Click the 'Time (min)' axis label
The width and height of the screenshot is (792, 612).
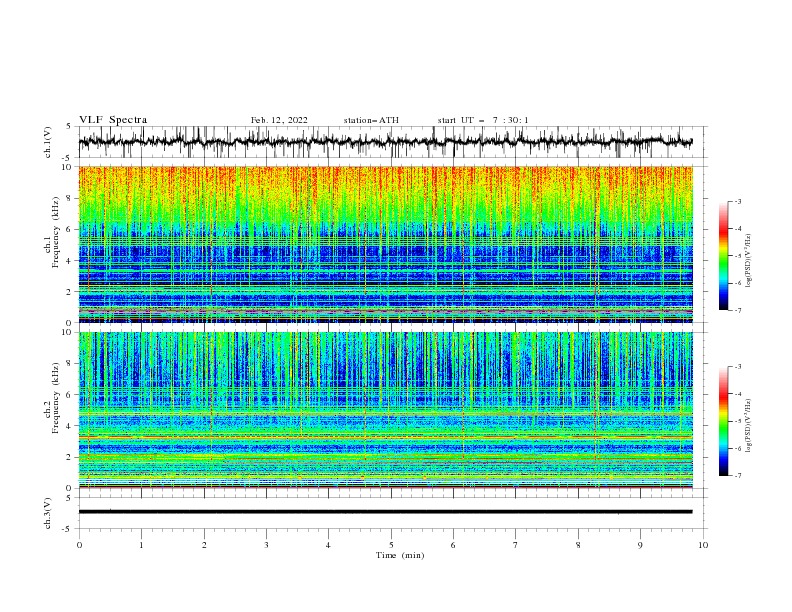pos(400,555)
